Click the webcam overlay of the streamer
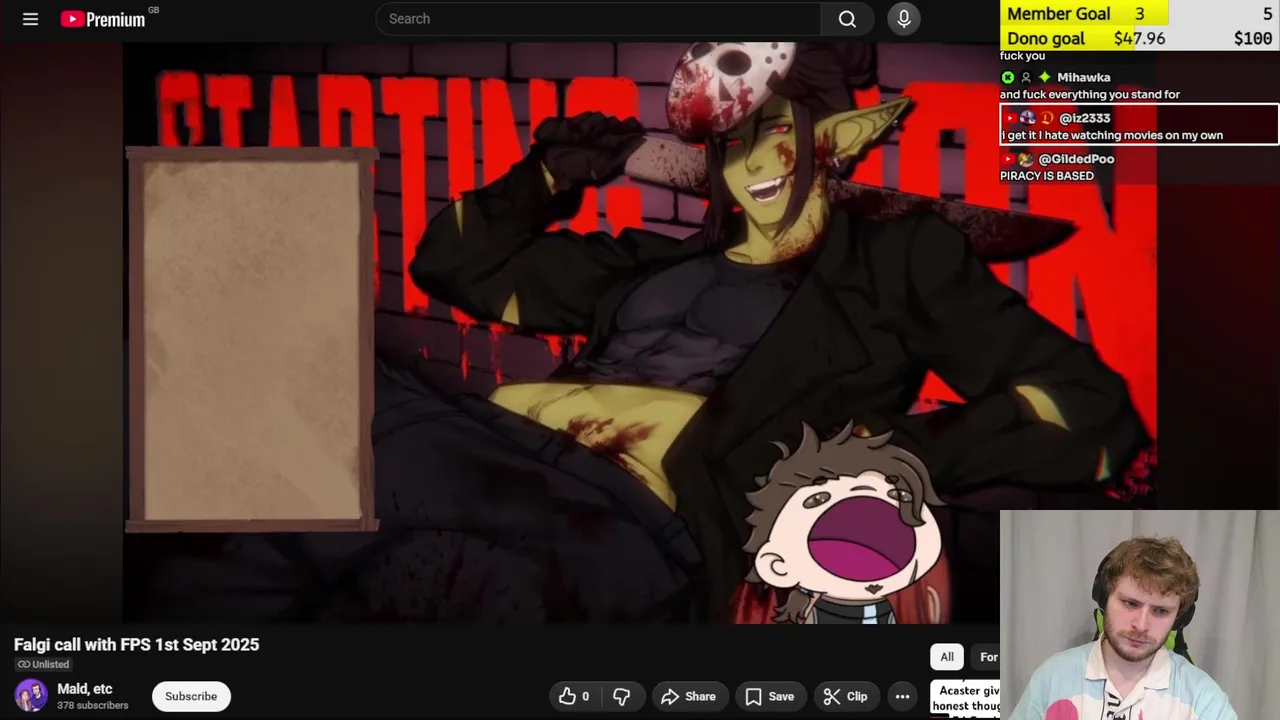This screenshot has width=1280, height=720. coord(1140,615)
